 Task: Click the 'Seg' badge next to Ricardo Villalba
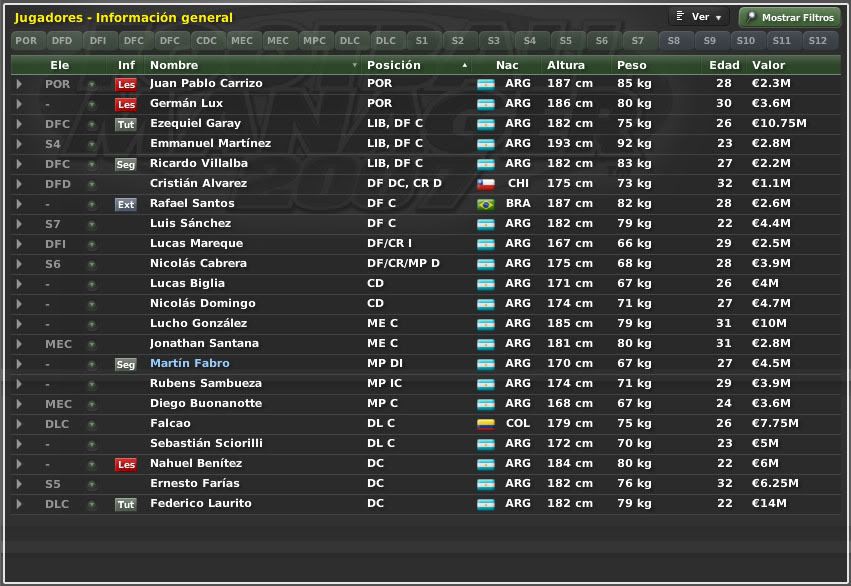tap(125, 164)
